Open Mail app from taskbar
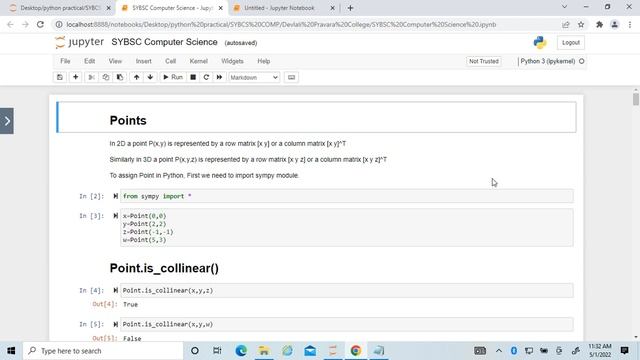Image resolution: width=640 pixels, height=360 pixels. point(310,351)
